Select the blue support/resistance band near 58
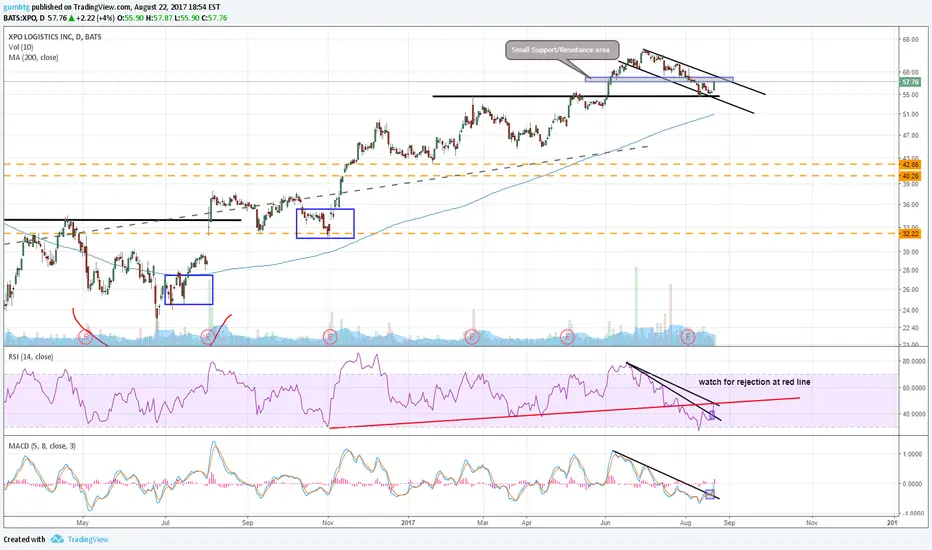 pos(659,78)
